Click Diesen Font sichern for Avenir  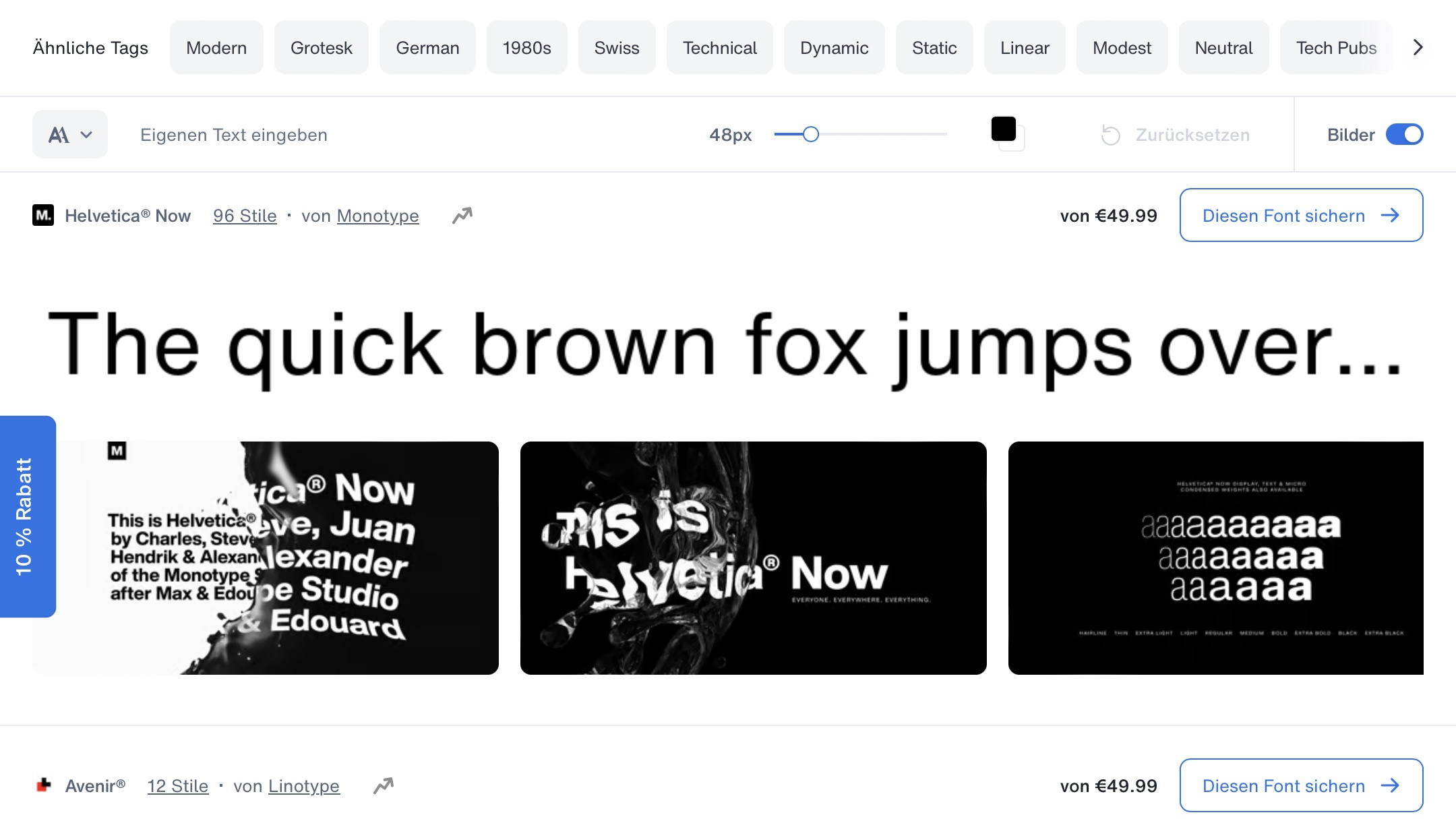(x=1301, y=786)
